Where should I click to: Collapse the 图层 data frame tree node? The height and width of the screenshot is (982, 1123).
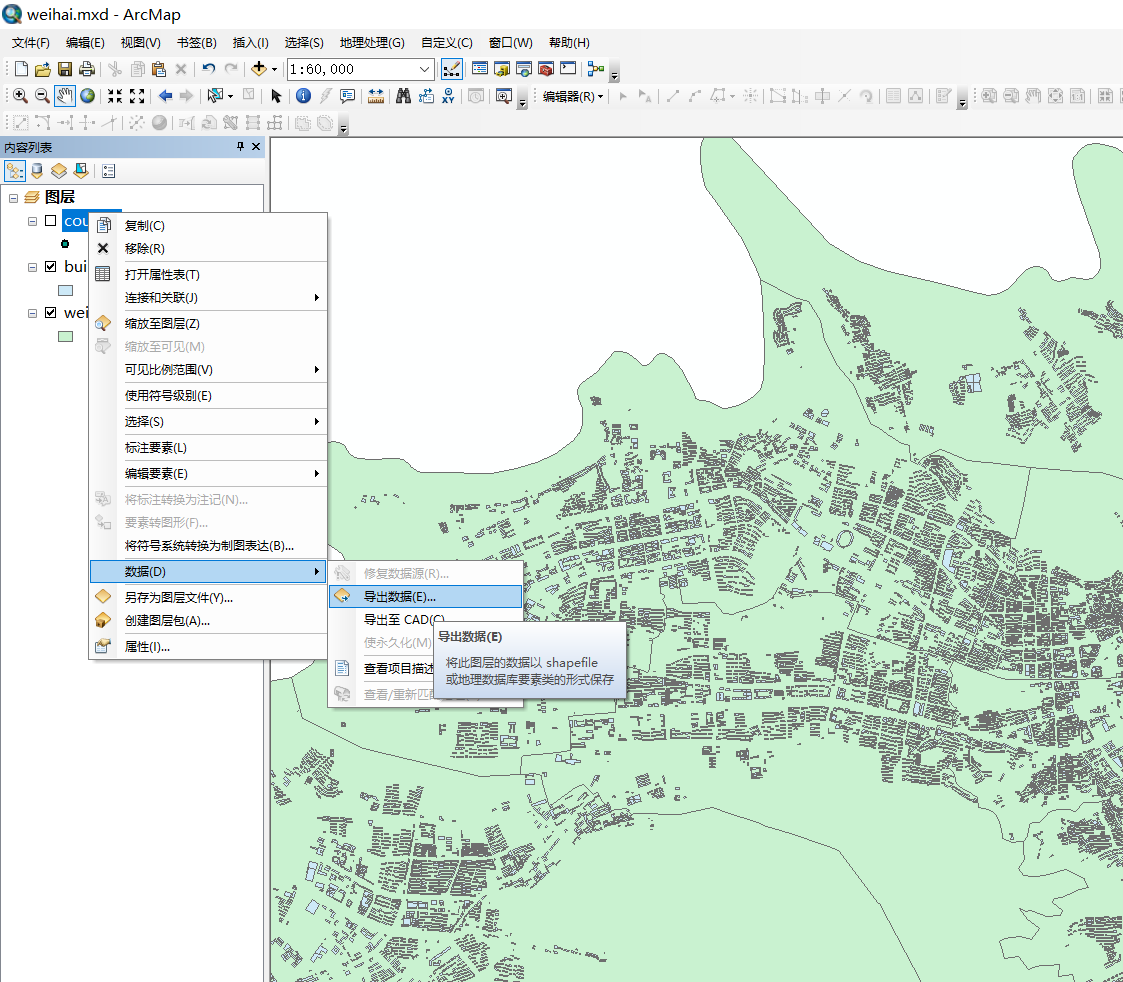point(13,197)
